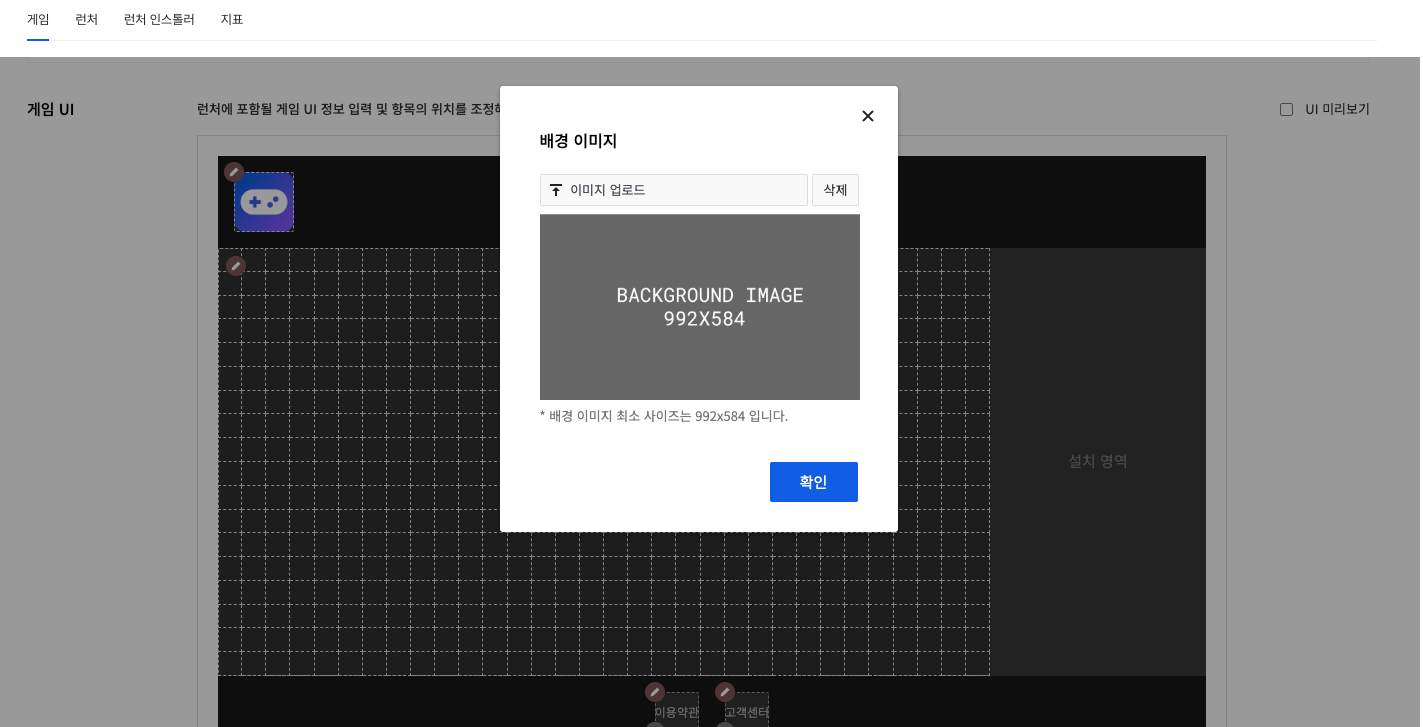Click the pencil icon next to 고객센터
1423x727 pixels.
tap(724, 692)
